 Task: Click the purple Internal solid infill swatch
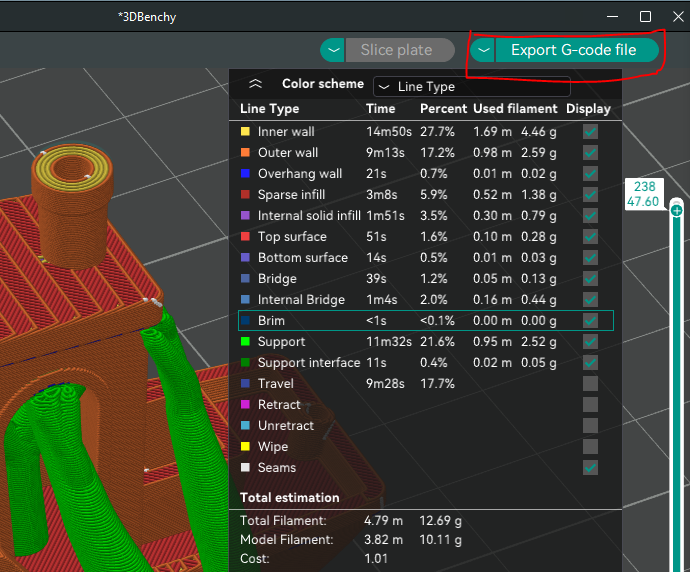click(x=246, y=216)
